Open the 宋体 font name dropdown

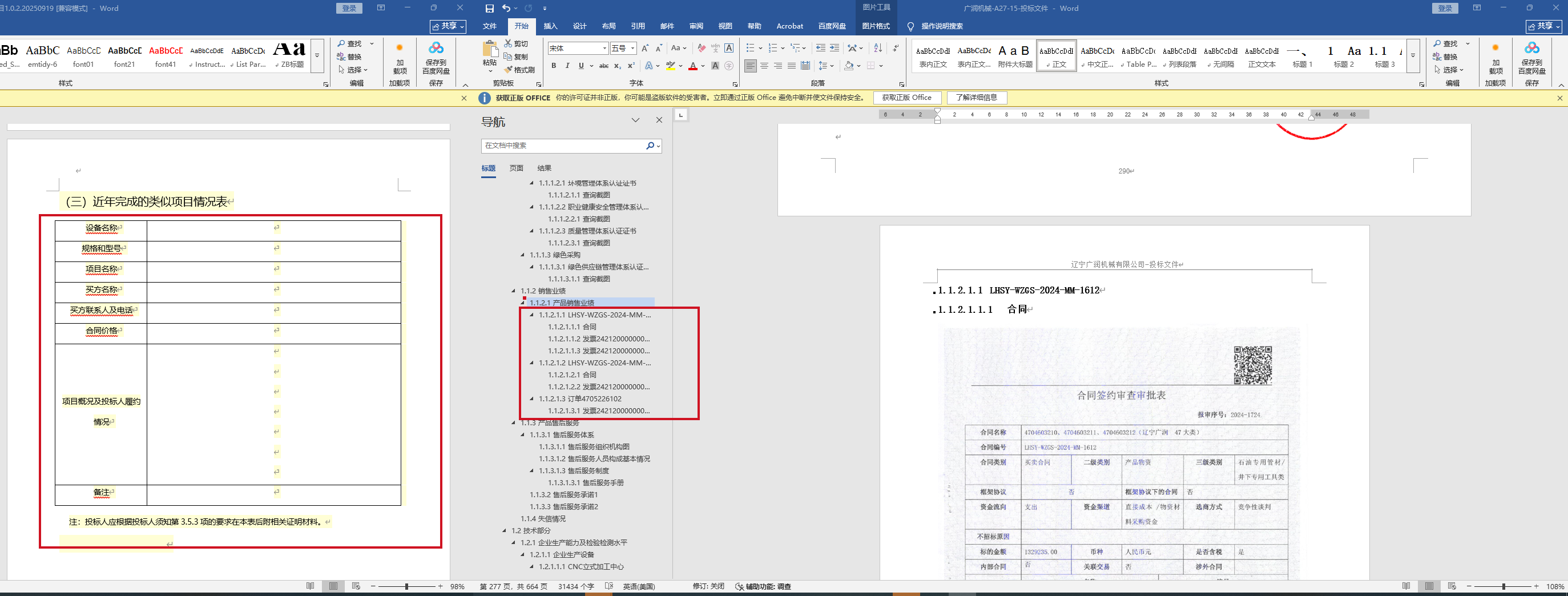tap(604, 48)
